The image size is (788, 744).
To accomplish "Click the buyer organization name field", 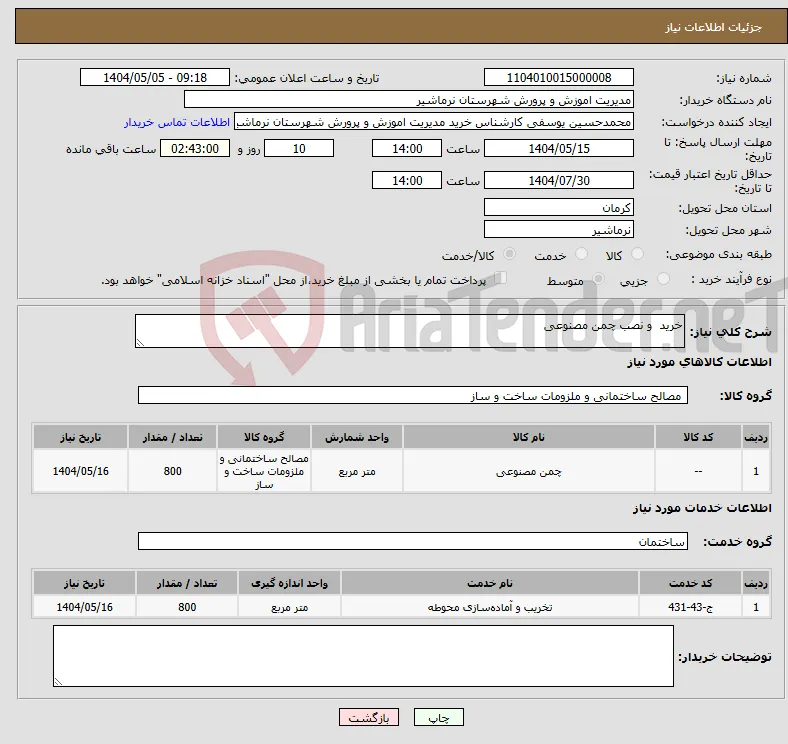I will (x=409, y=100).
